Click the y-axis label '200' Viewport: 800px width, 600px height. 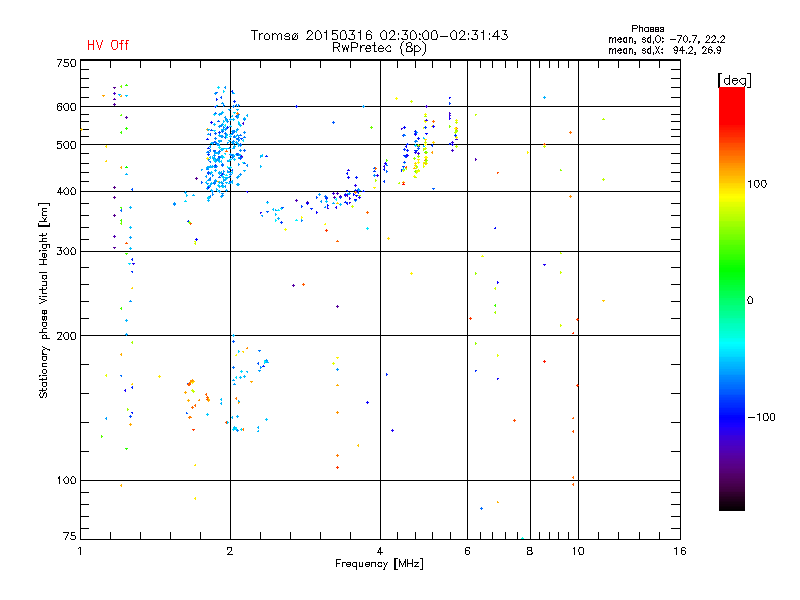(x=66, y=336)
